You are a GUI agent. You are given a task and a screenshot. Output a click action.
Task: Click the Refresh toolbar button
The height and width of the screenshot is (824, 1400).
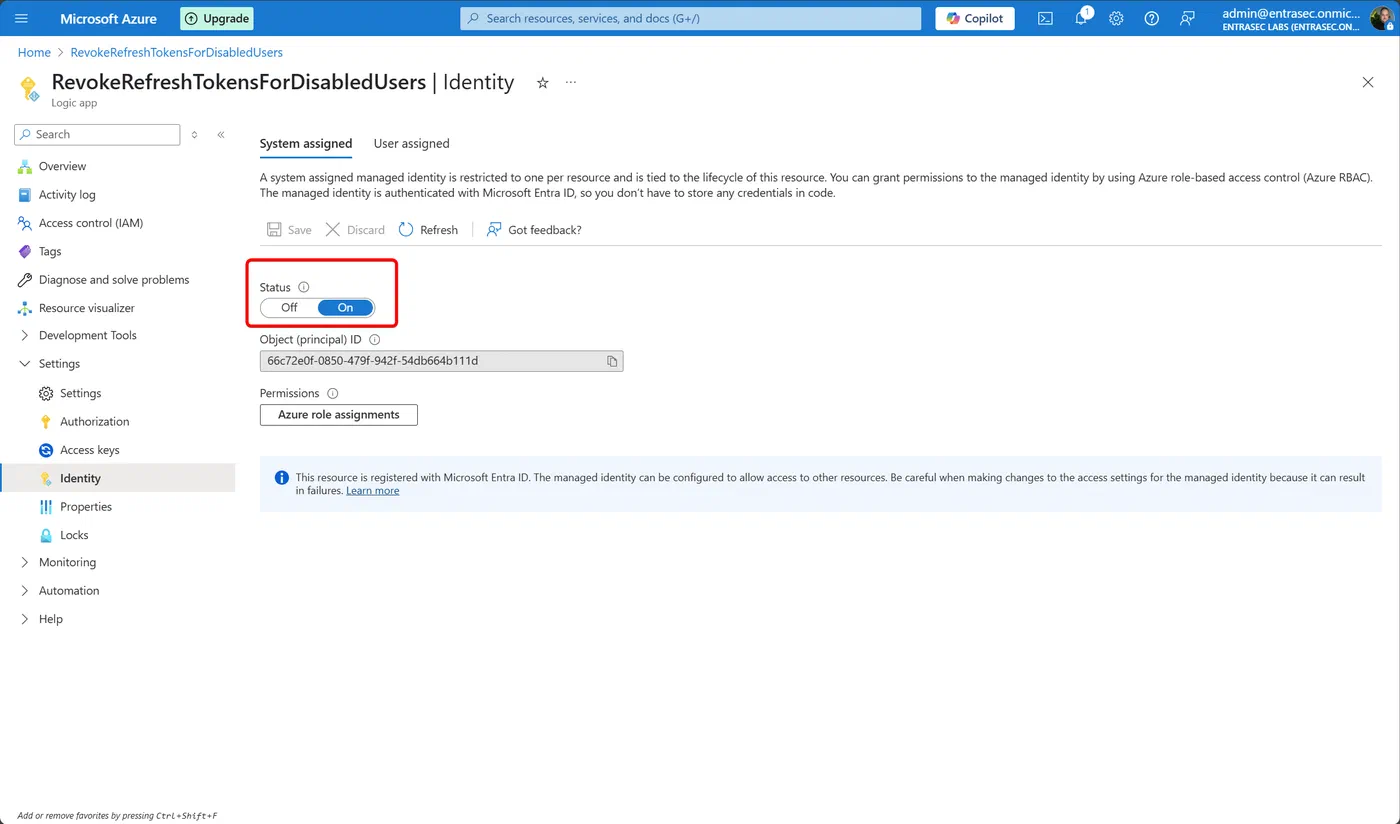tap(428, 230)
